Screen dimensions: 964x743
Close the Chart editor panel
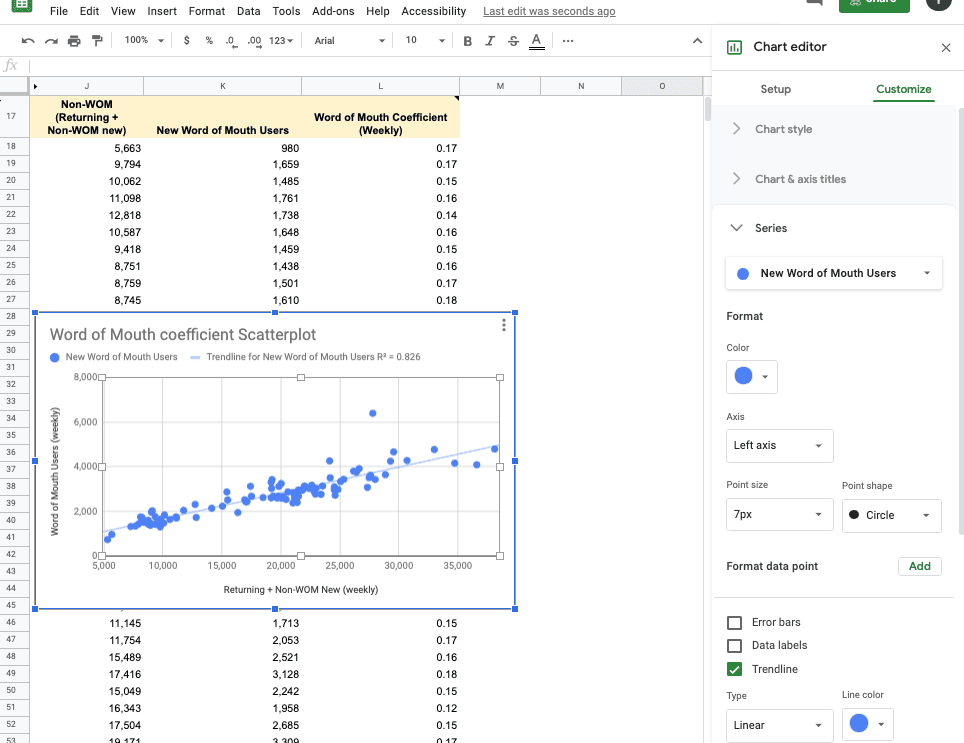pos(946,47)
